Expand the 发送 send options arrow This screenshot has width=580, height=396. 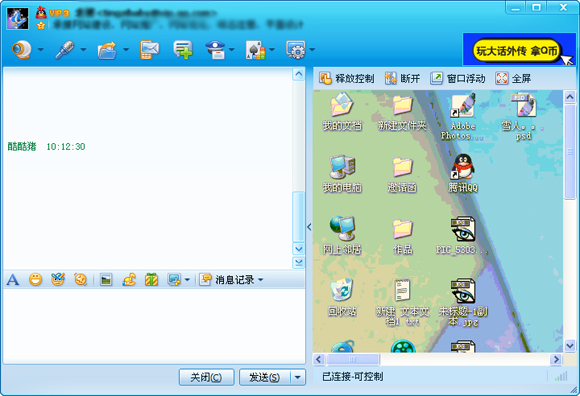click(298, 378)
